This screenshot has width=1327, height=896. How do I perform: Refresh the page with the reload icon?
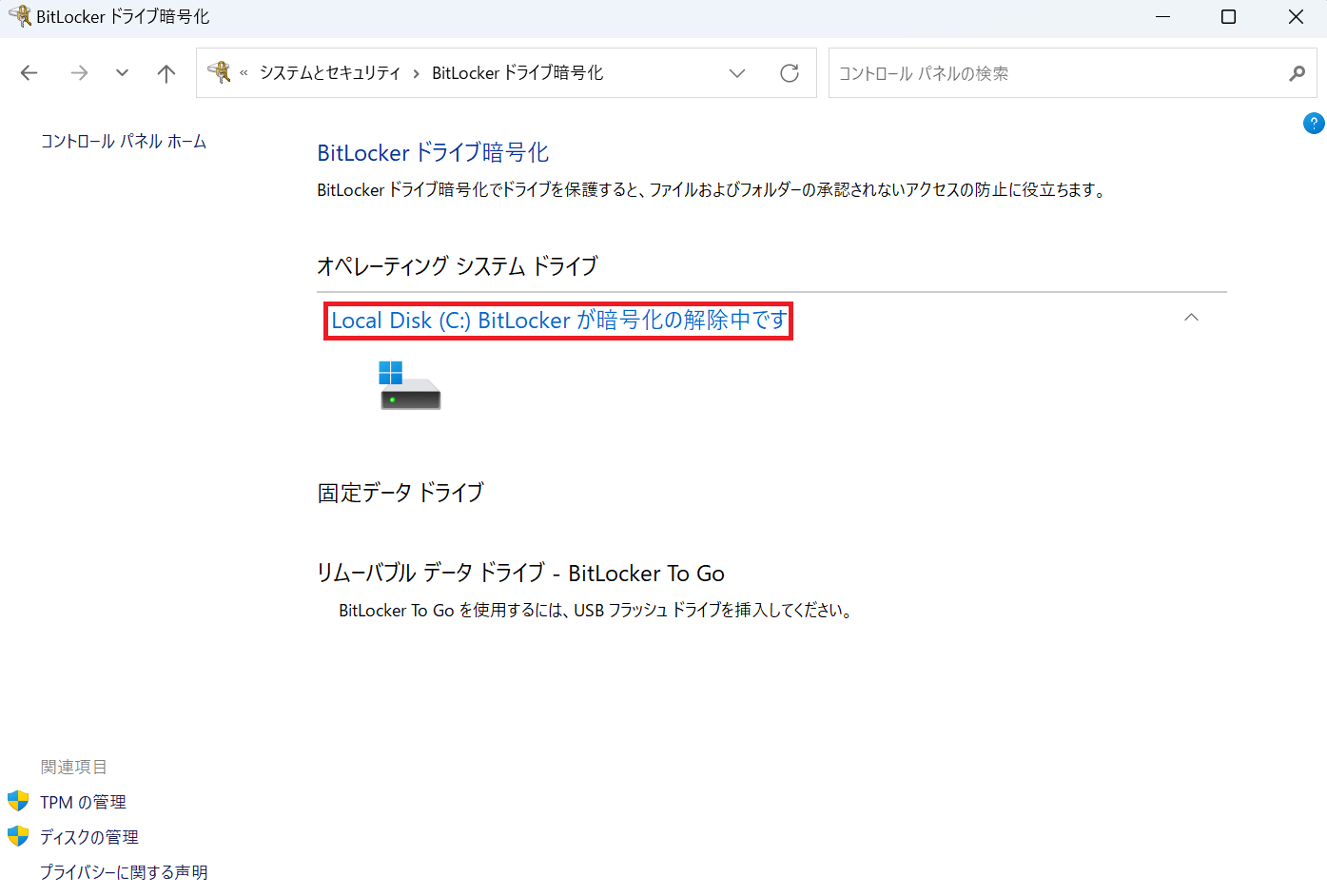790,73
